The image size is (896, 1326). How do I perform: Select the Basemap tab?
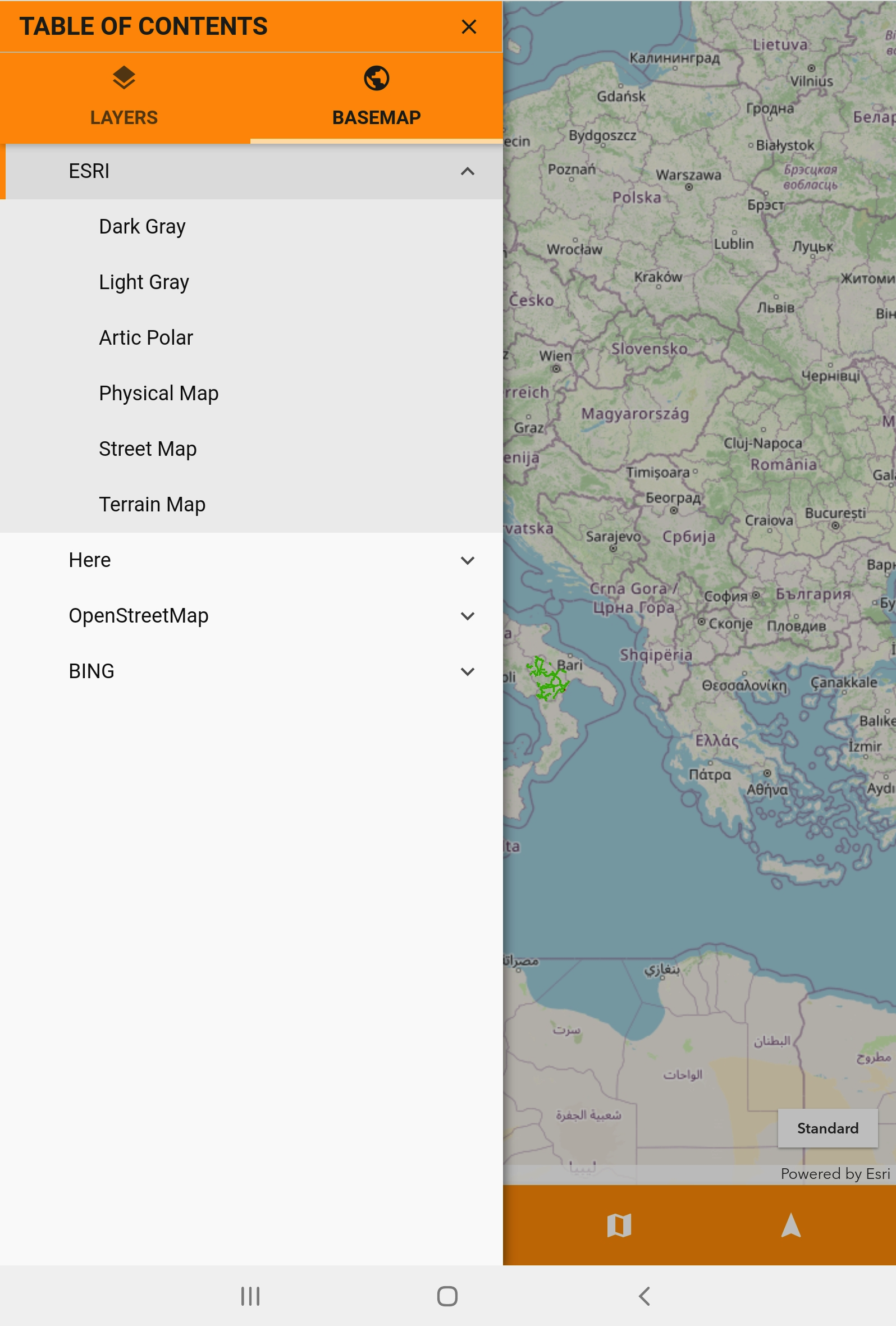(x=377, y=98)
